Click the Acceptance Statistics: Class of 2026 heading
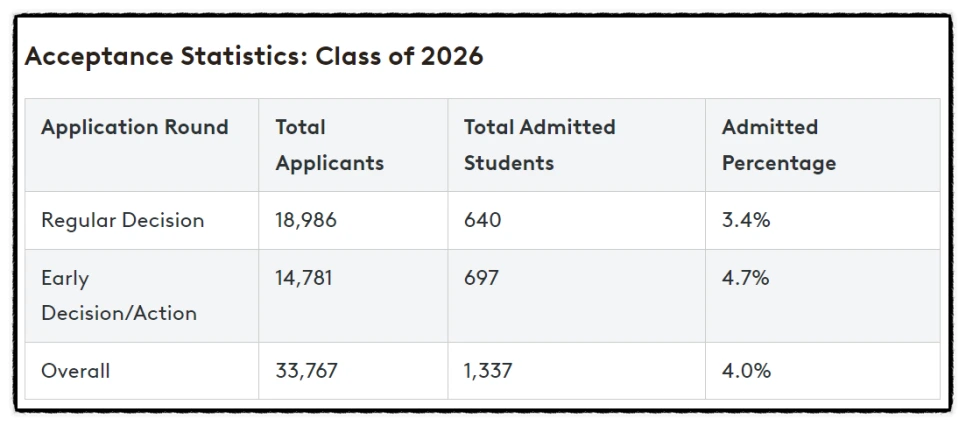The image size is (966, 426). click(x=254, y=56)
